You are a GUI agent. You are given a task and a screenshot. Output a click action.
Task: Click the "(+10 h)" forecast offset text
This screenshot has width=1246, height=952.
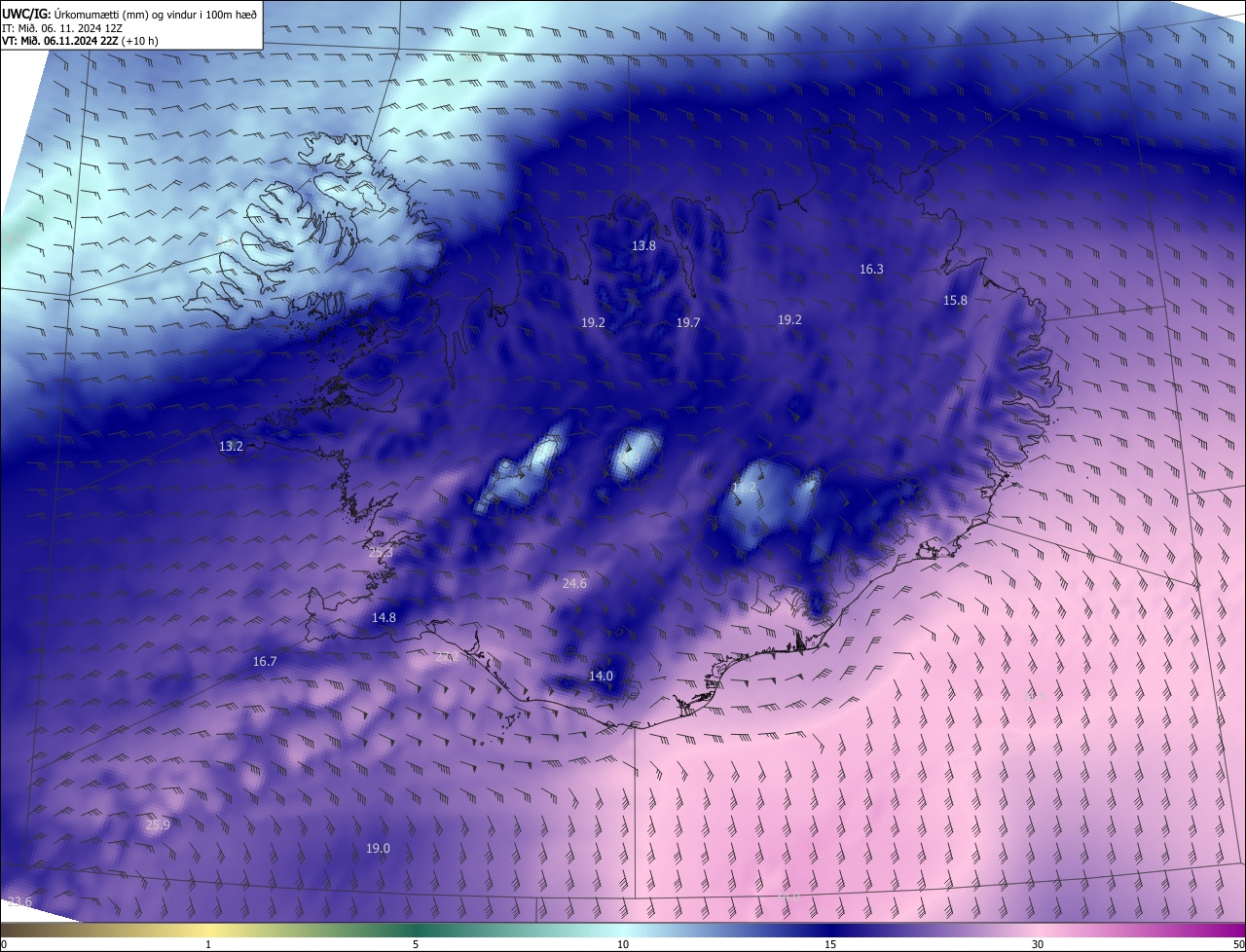click(x=141, y=41)
